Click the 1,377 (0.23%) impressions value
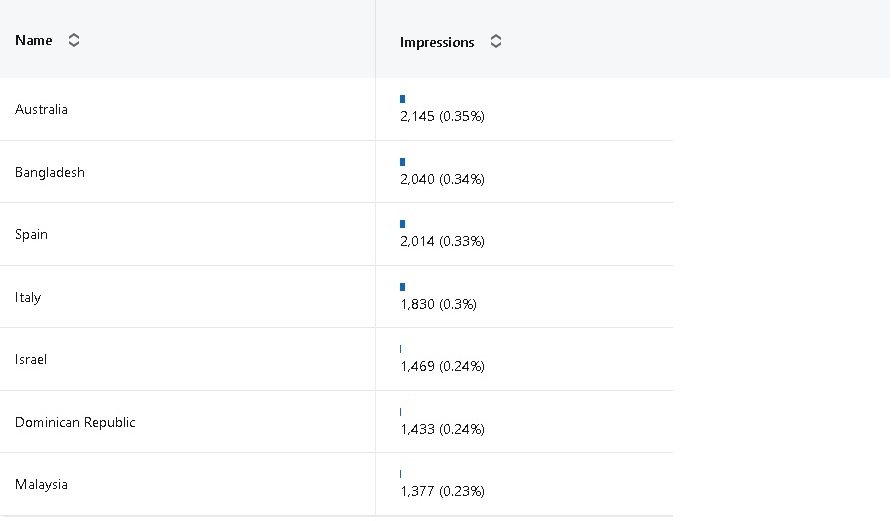 pyautogui.click(x=442, y=491)
